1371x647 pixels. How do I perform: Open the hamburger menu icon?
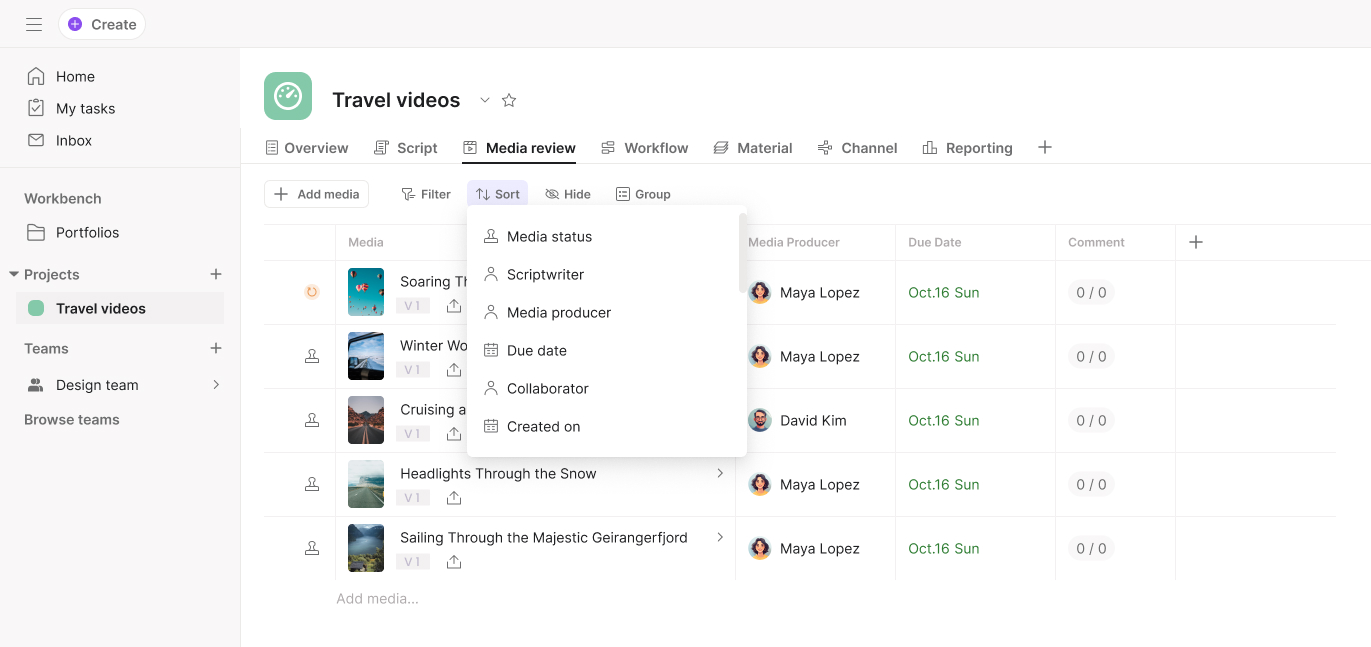(x=34, y=24)
